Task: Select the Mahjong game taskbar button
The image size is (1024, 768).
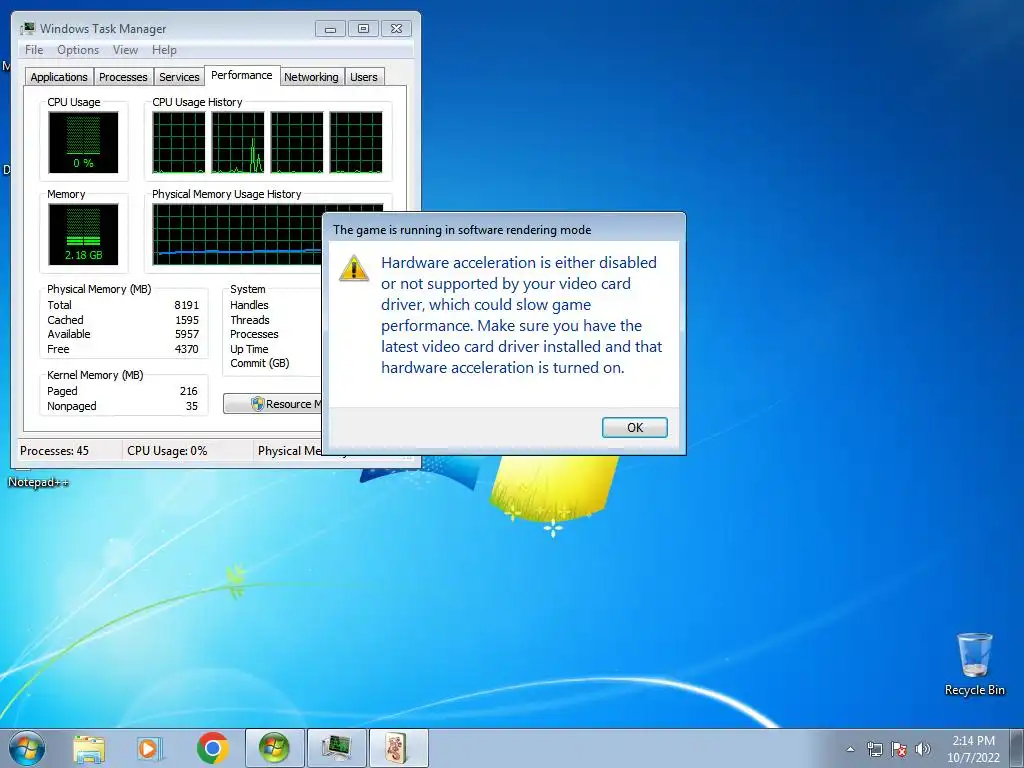Action: pos(398,748)
